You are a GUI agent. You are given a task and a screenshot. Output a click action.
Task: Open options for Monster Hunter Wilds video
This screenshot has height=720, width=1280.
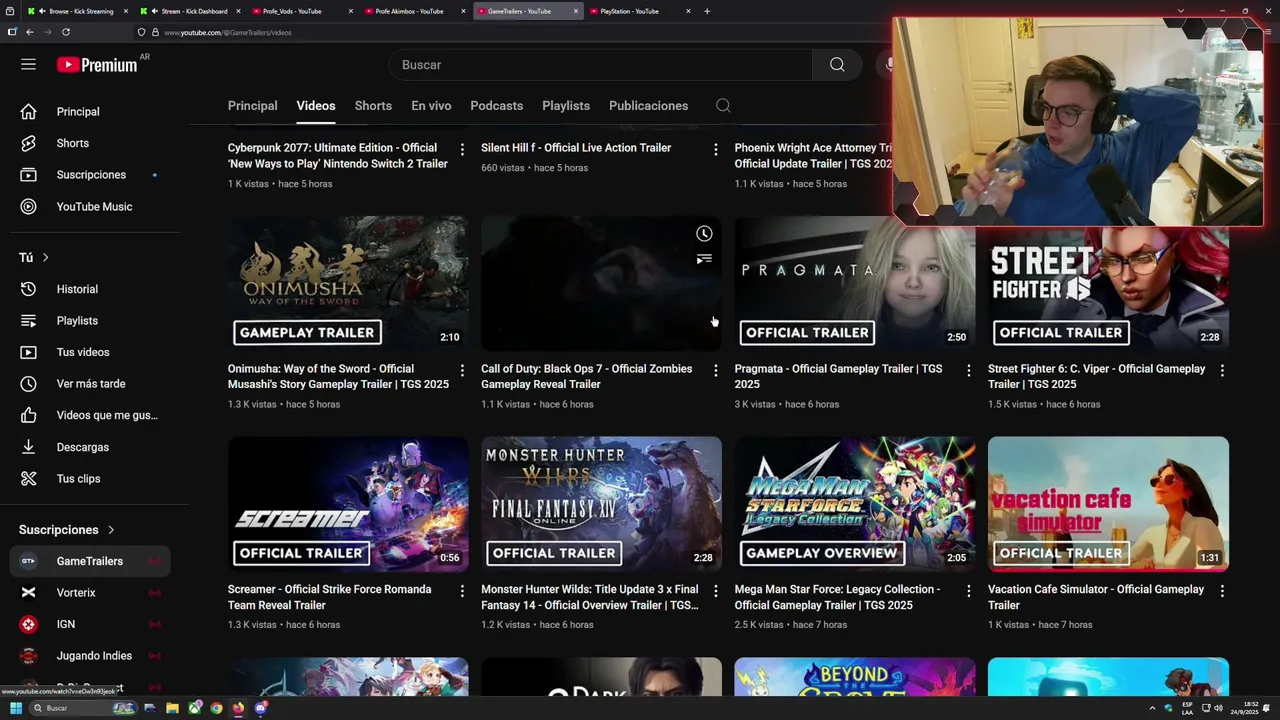click(x=715, y=591)
